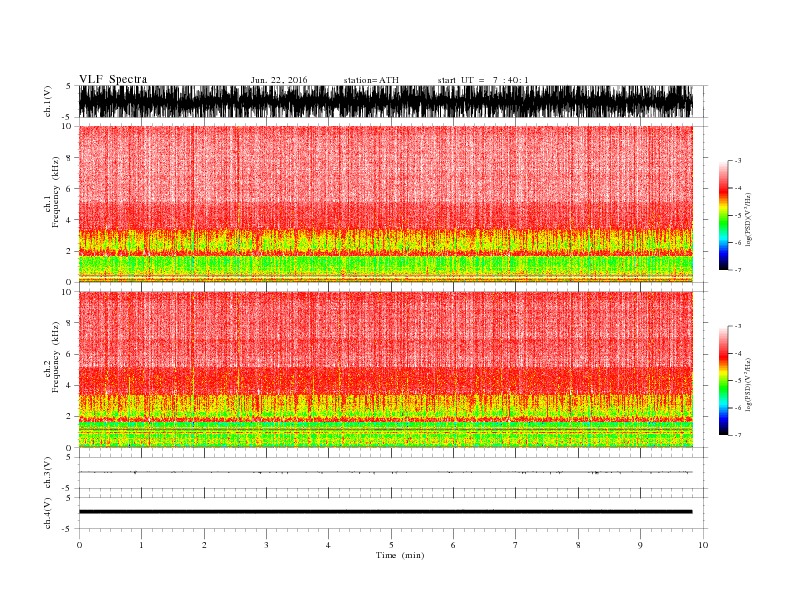Image resolution: width=792 pixels, height=612 pixels.
Task: Click the time axis tick label "9"
Action: [x=640, y=545]
